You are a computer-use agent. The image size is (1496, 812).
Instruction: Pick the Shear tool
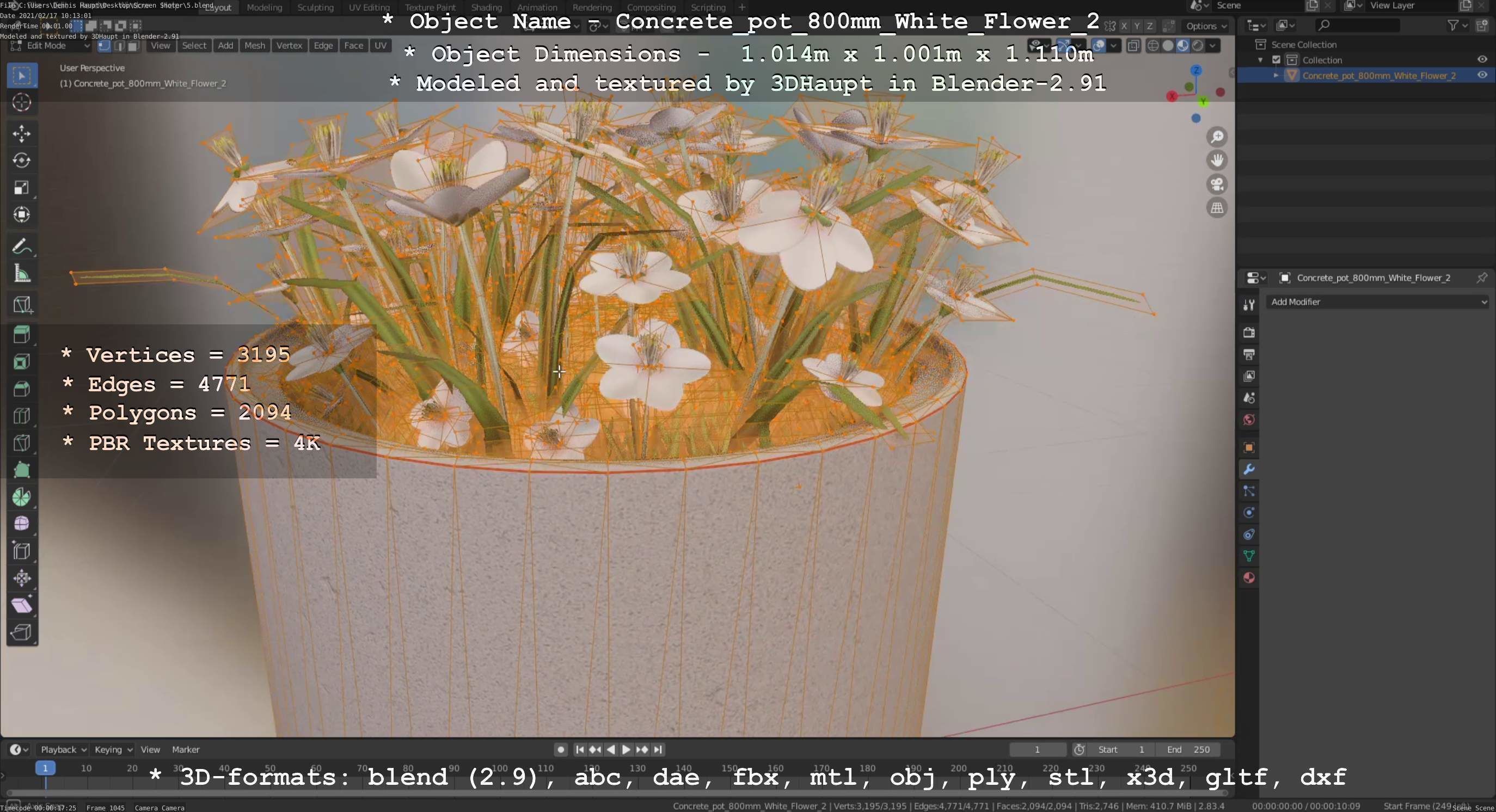(x=22, y=605)
